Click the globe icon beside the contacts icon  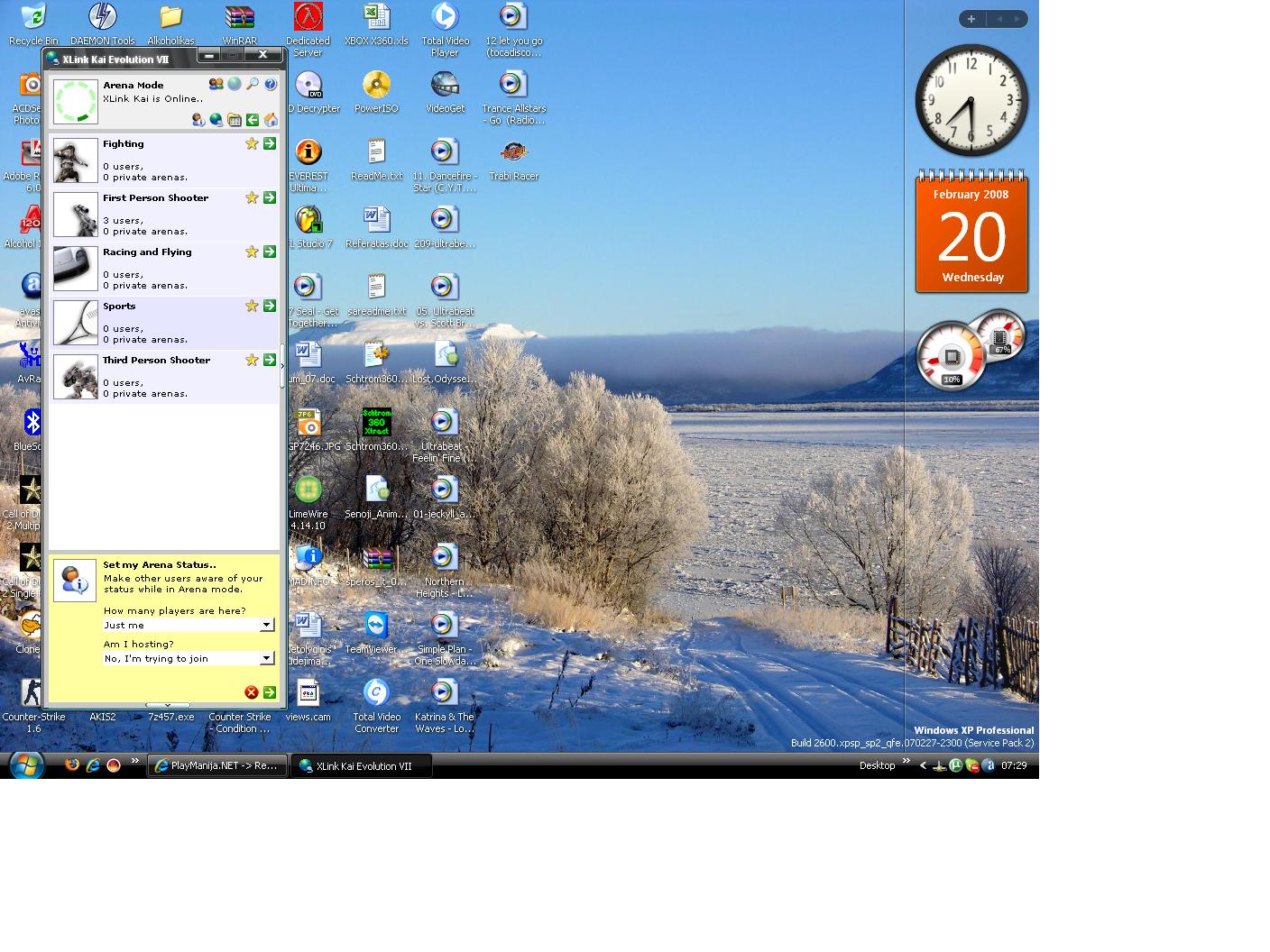[235, 84]
